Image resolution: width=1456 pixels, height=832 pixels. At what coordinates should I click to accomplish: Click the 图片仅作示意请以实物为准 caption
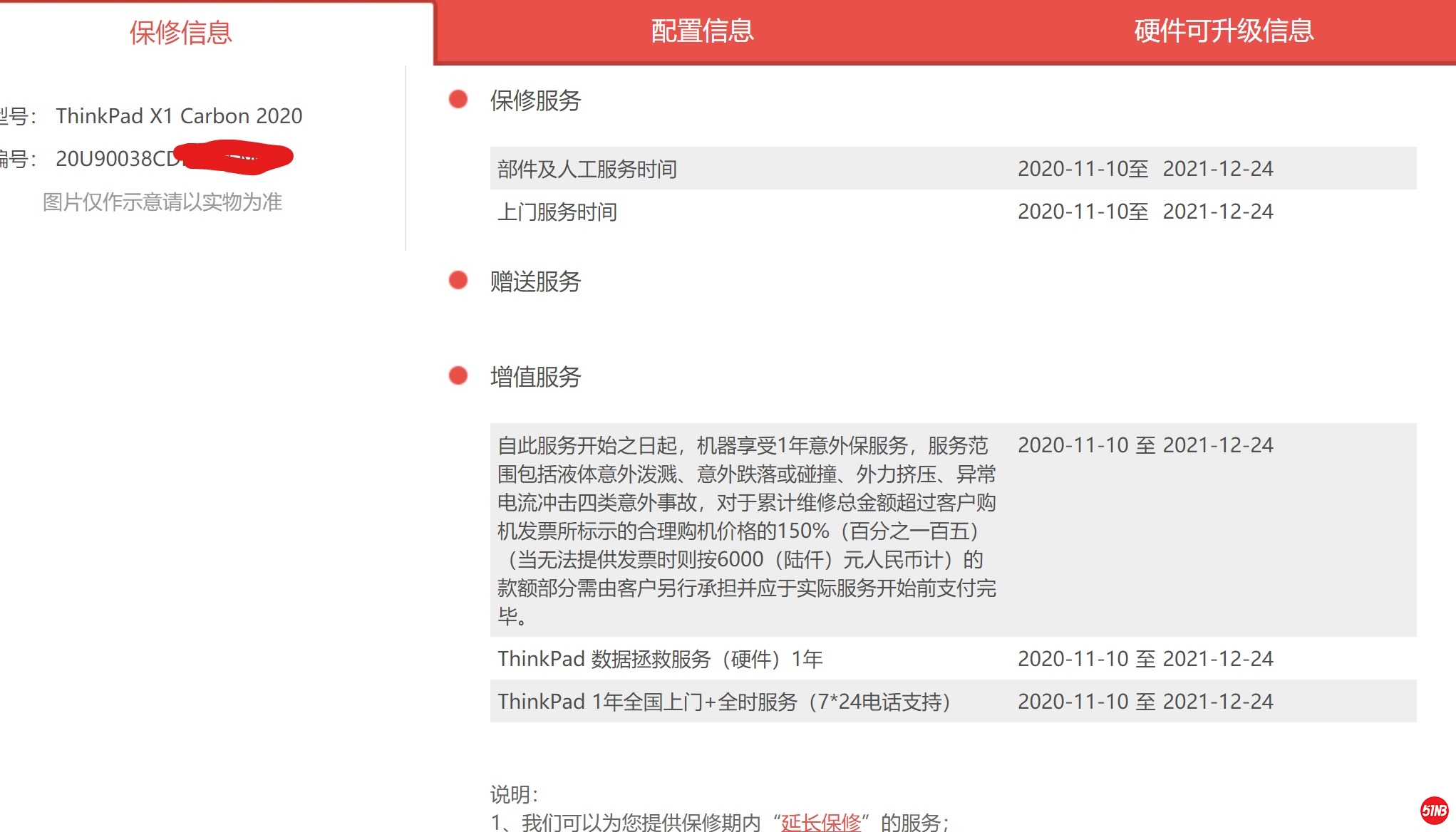point(162,202)
